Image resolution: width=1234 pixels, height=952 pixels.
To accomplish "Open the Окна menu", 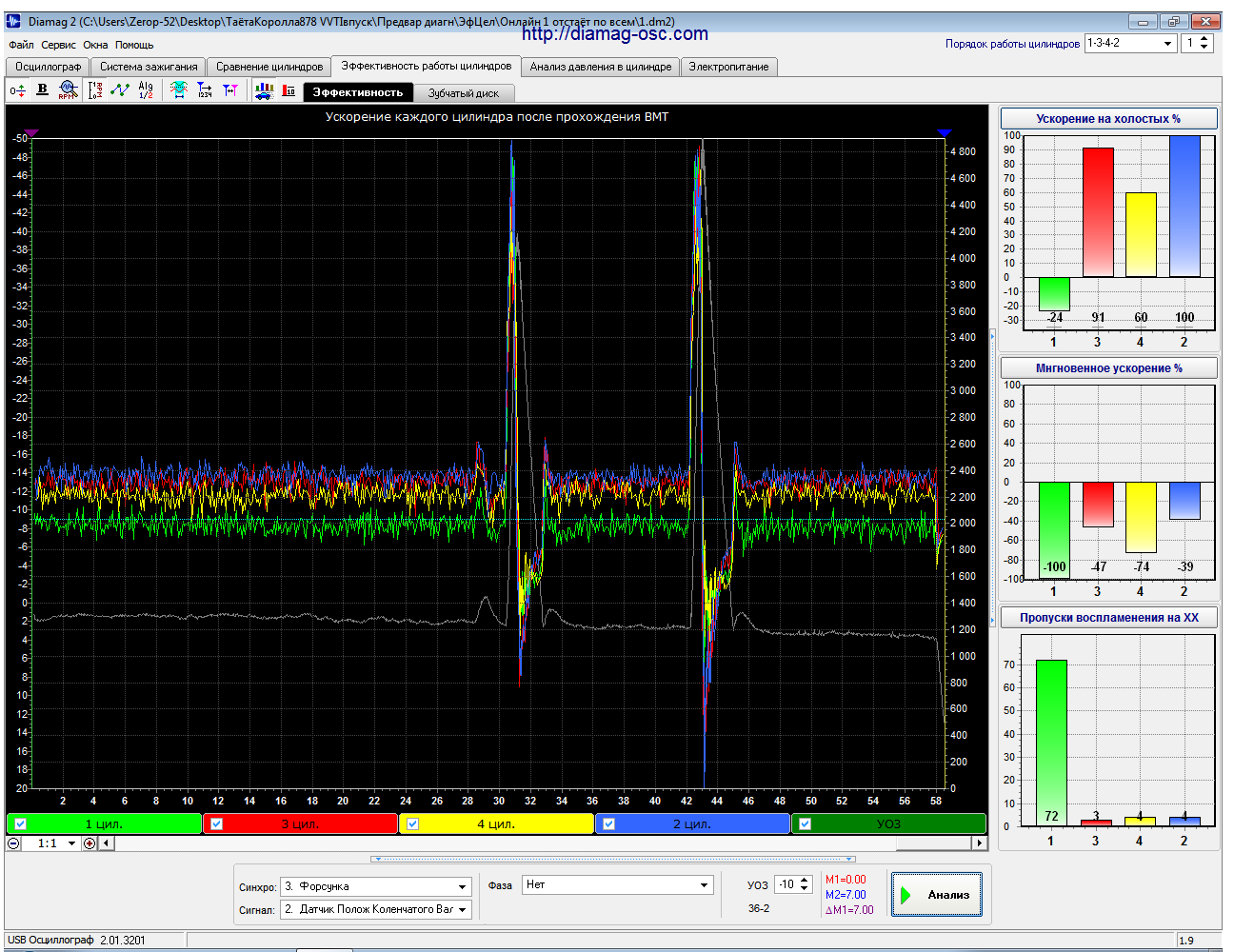I will click(x=95, y=45).
